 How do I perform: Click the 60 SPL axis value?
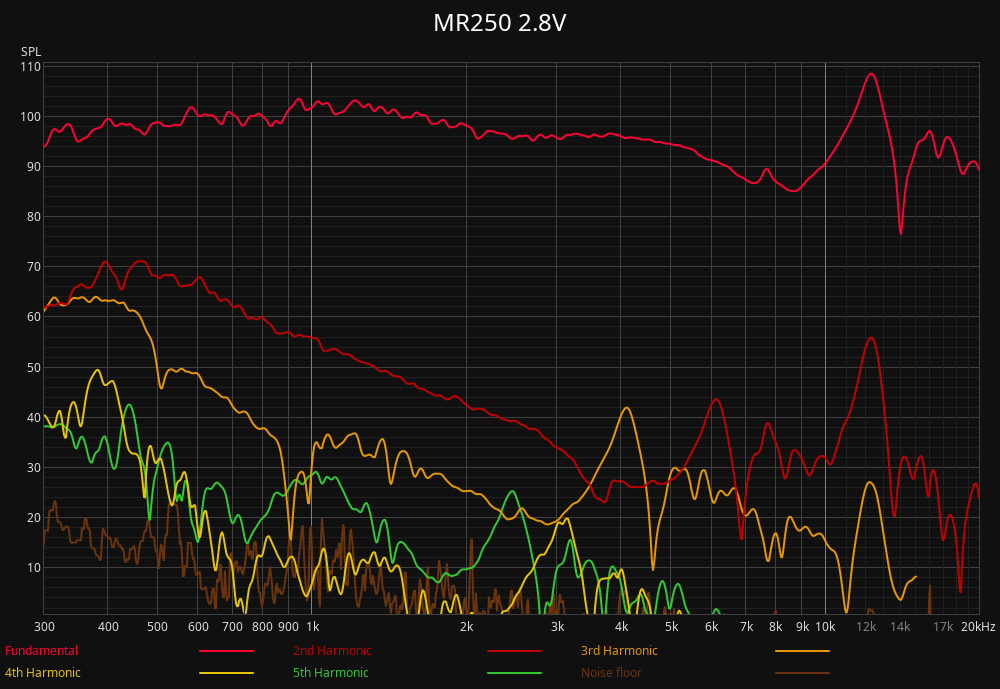(x=33, y=317)
